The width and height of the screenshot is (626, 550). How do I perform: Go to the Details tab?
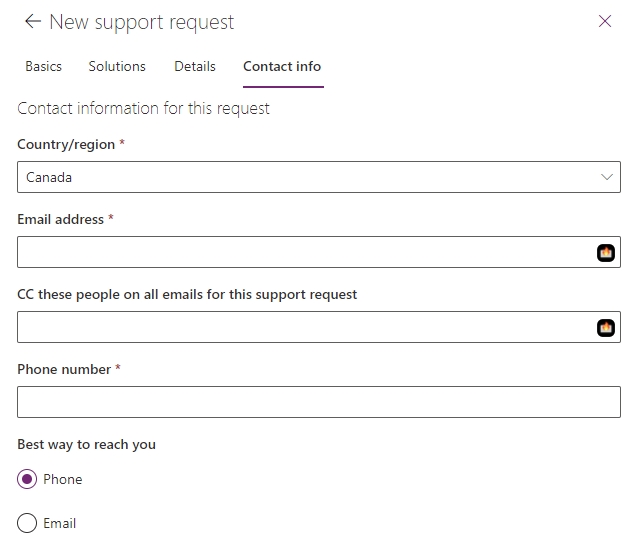point(195,66)
